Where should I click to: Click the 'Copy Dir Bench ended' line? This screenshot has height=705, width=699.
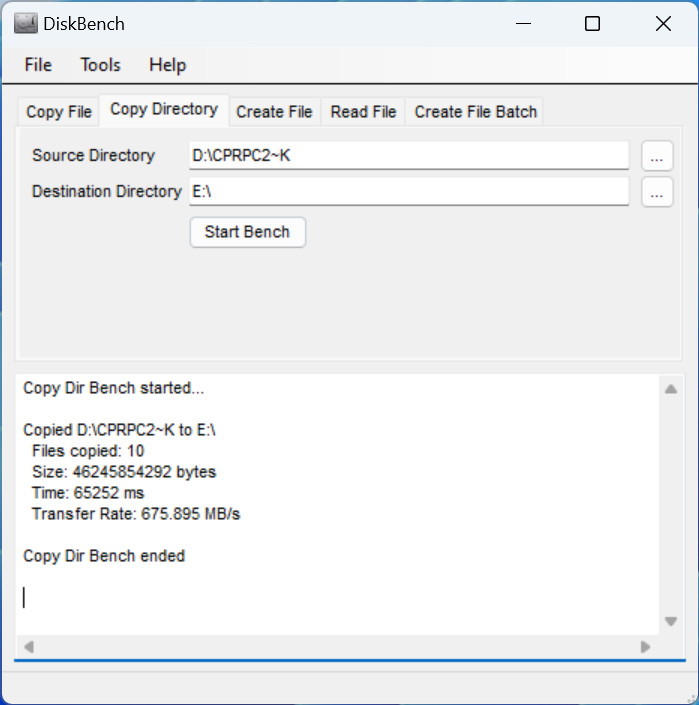pyautogui.click(x=104, y=556)
